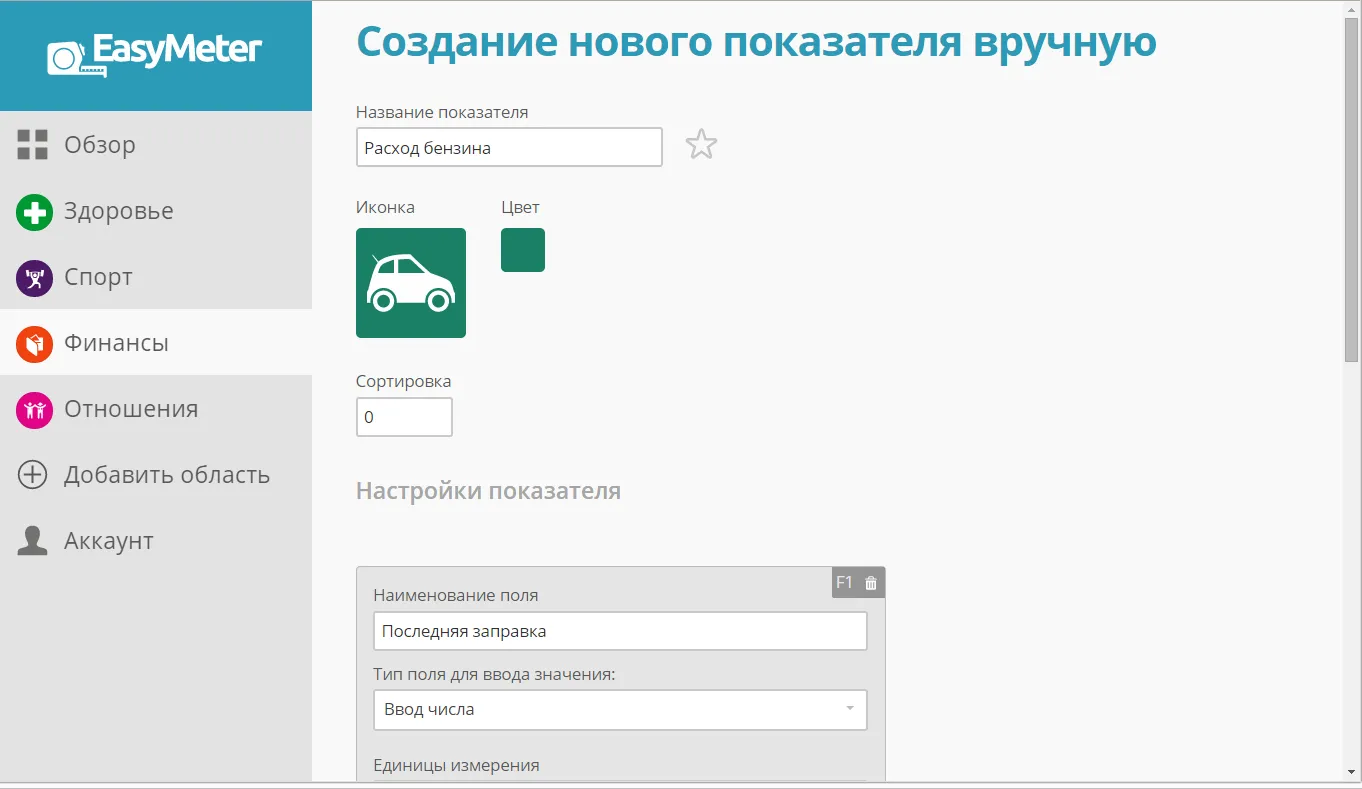This screenshot has width=1362, height=789.
Task: Open the Тип поля dropdown showing Ввод числа
Action: point(619,709)
